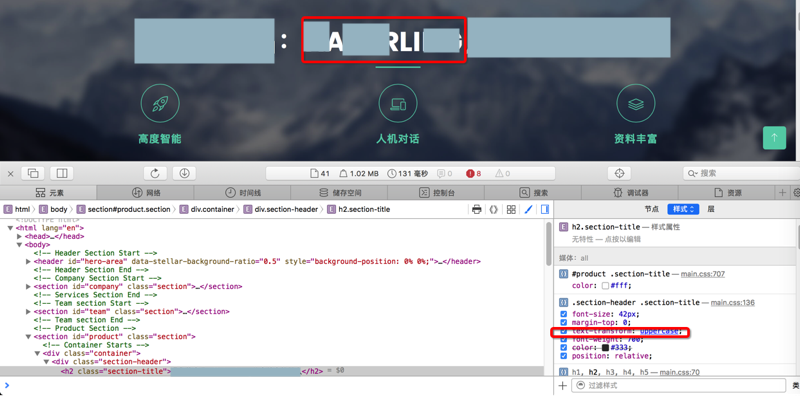Open the 调试器 (Debugger) tab

tap(630, 193)
